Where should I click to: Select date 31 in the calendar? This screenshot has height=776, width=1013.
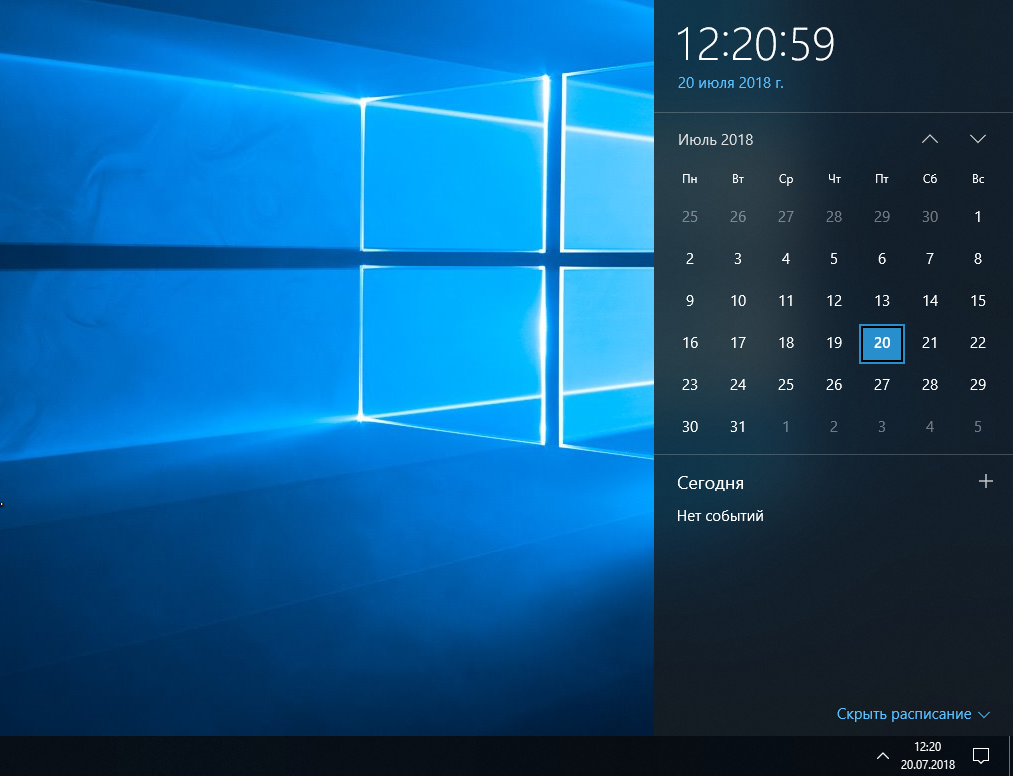[738, 427]
